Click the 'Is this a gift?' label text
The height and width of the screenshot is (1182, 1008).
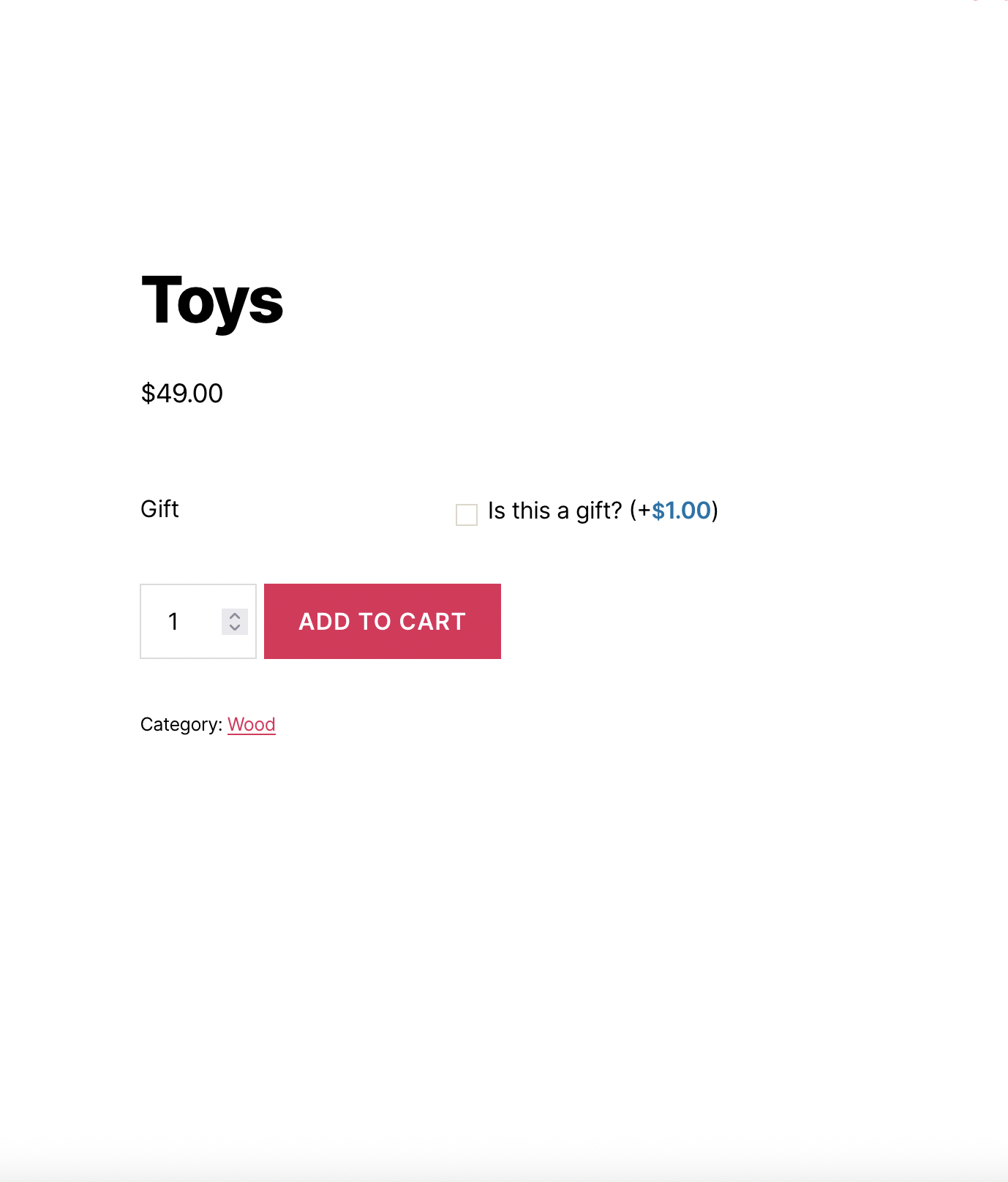(x=554, y=511)
